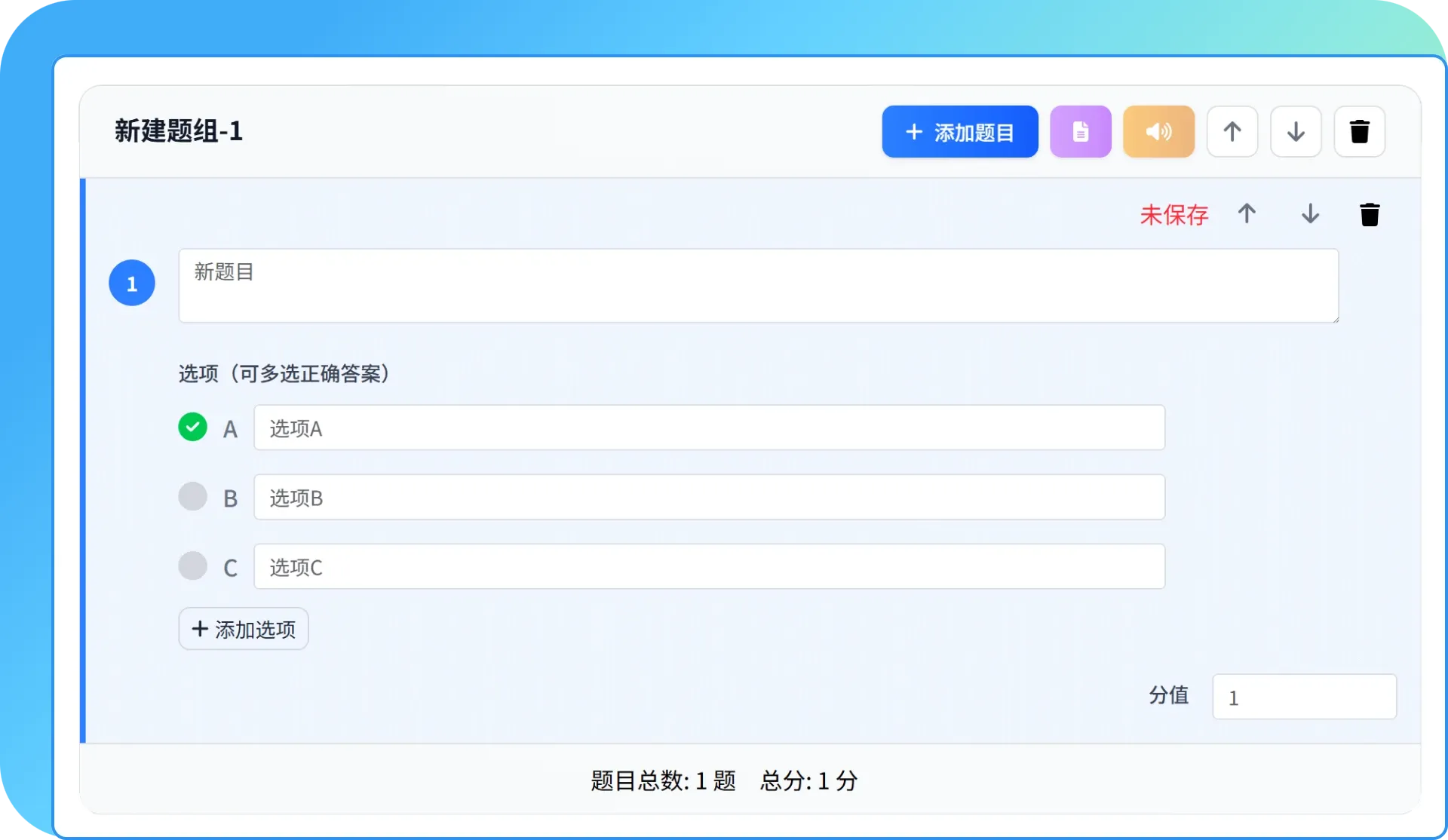Click the orange audio speaker icon button

pos(1159,132)
